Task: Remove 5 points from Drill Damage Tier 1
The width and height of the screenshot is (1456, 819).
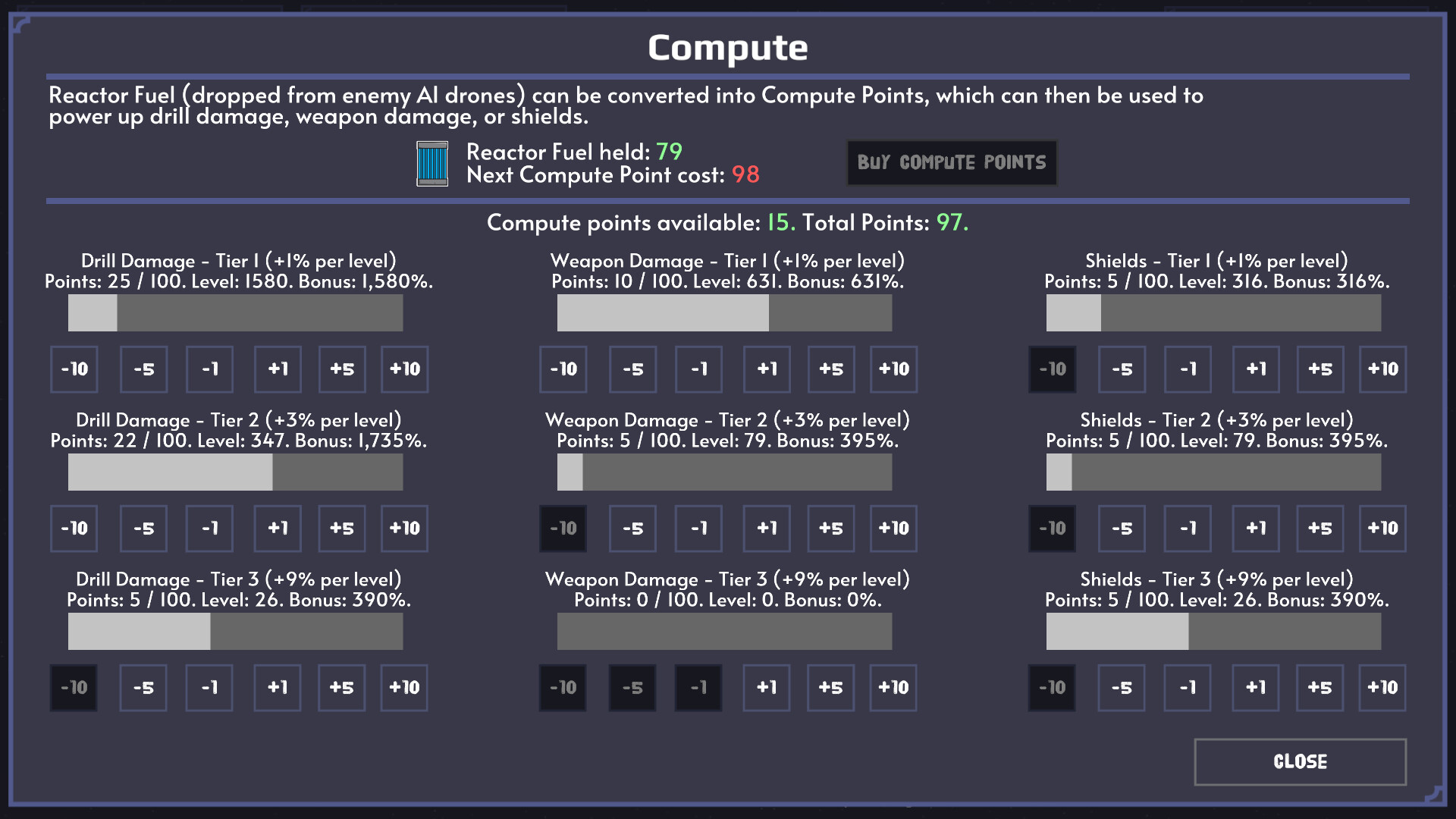Action: coord(144,369)
